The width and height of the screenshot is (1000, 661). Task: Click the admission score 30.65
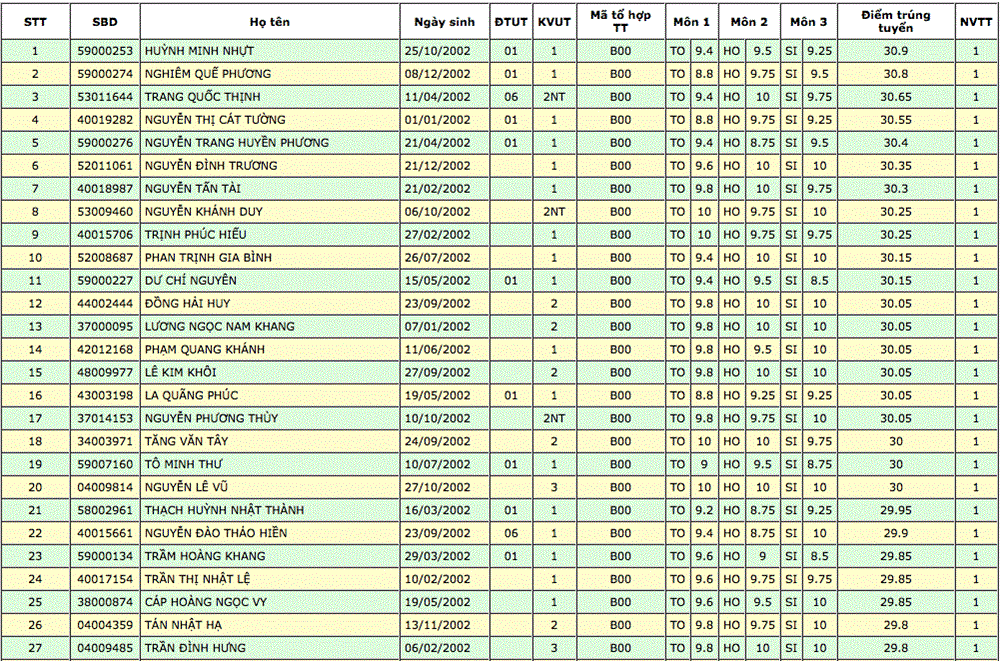pyautogui.click(x=896, y=97)
